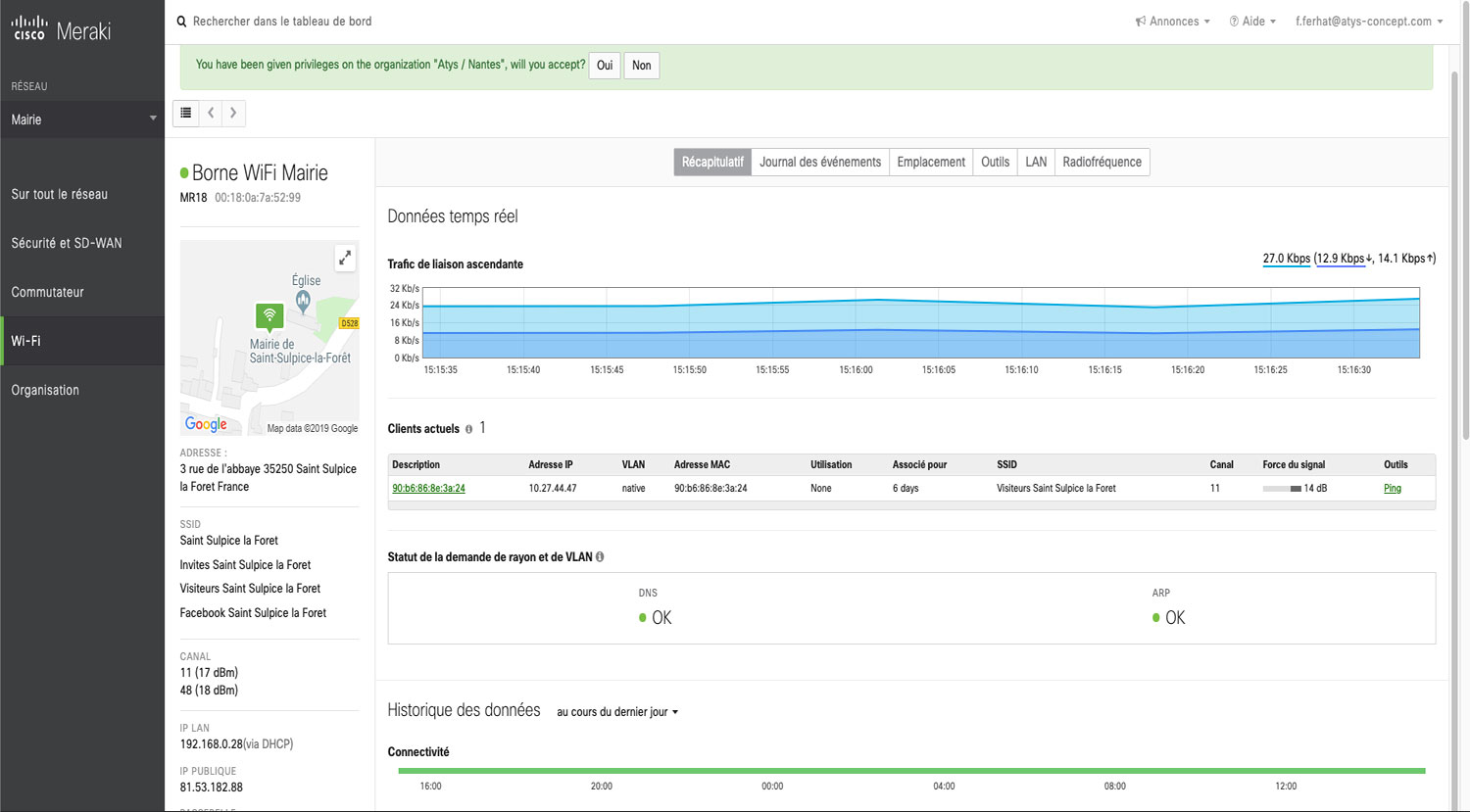Click info icon beside Statut de la demande
This screenshot has height=812, width=1470.
600,556
